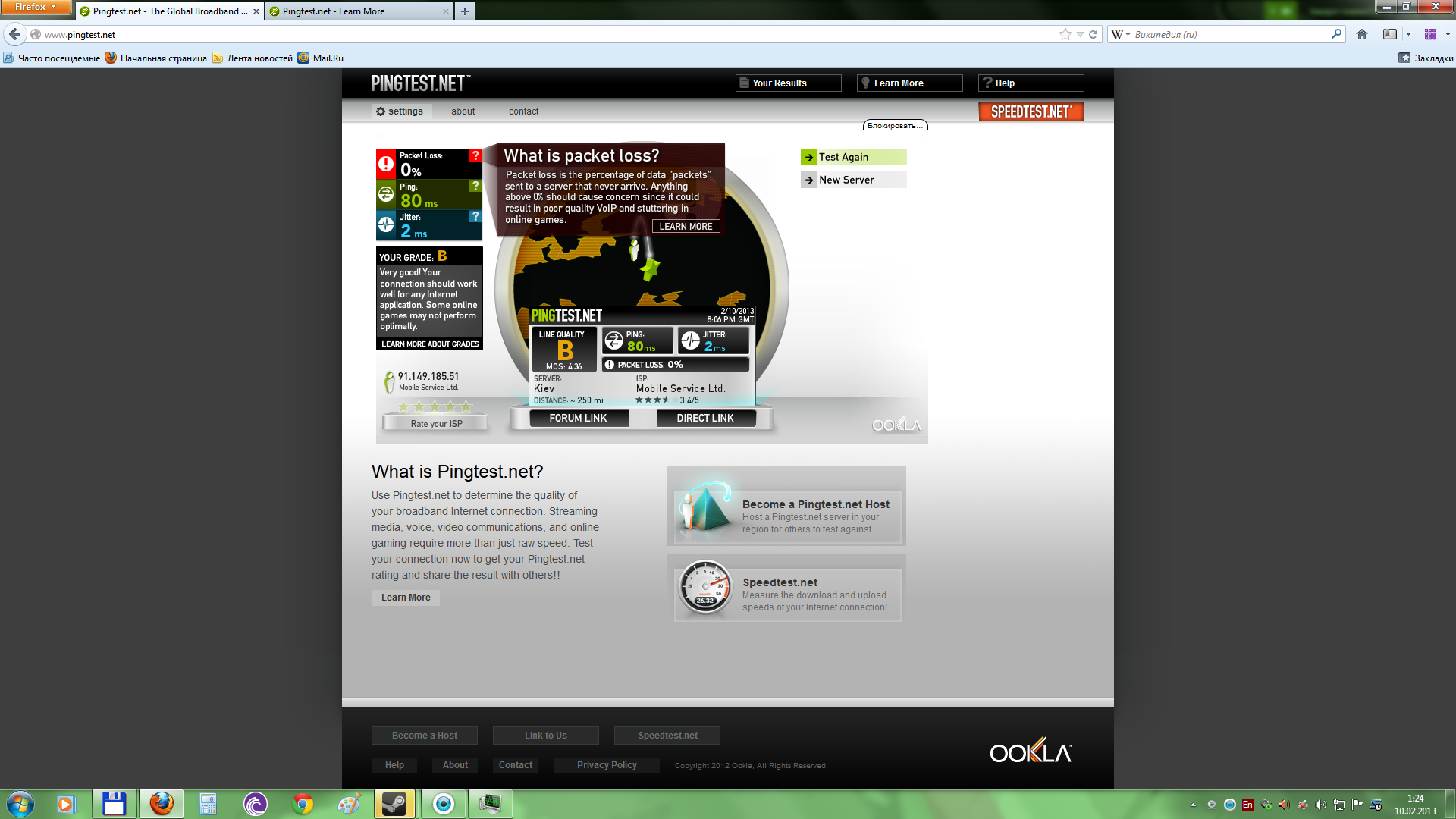The image size is (1456, 819).
Task: Click the taskbar clock
Action: (x=1415, y=805)
